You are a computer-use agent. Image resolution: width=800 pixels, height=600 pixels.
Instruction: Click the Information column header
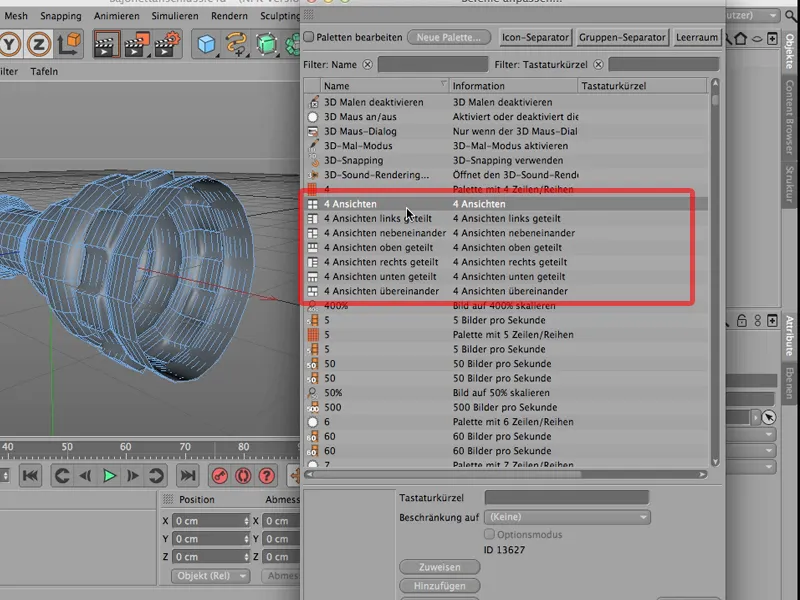tap(513, 86)
